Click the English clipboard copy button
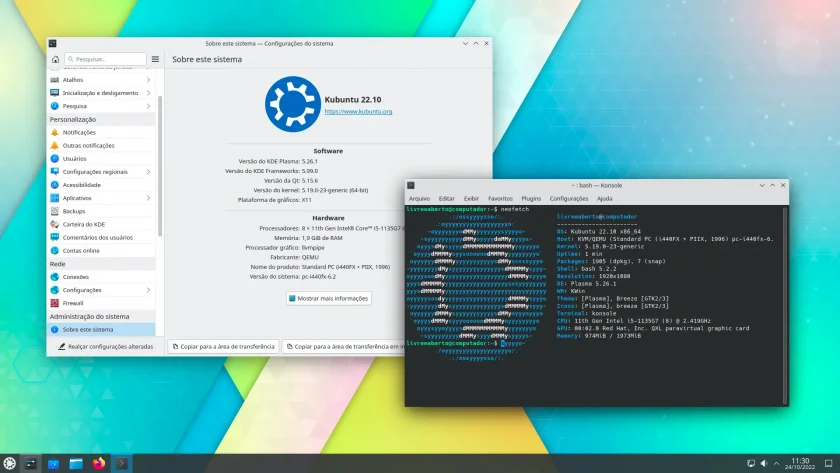Image resolution: width=840 pixels, height=473 pixels. coord(343,347)
